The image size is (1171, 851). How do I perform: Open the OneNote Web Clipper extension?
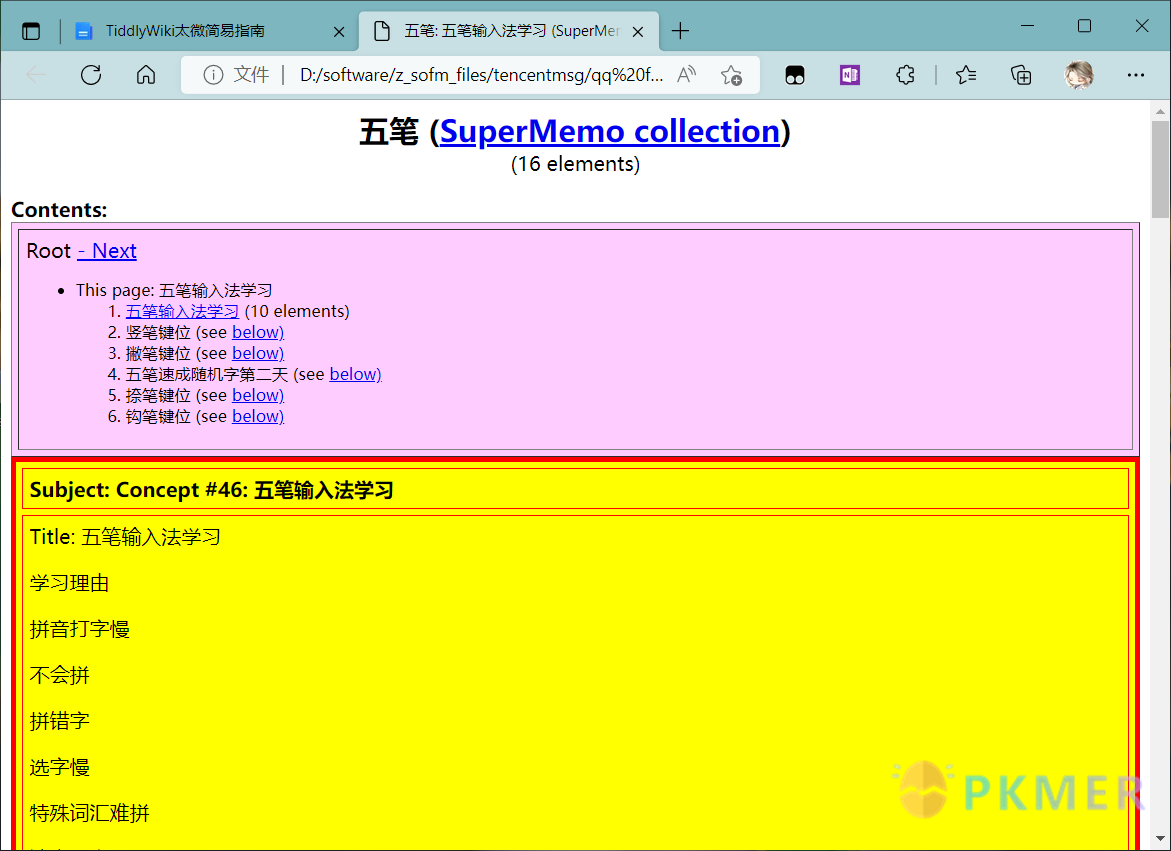(x=850, y=75)
